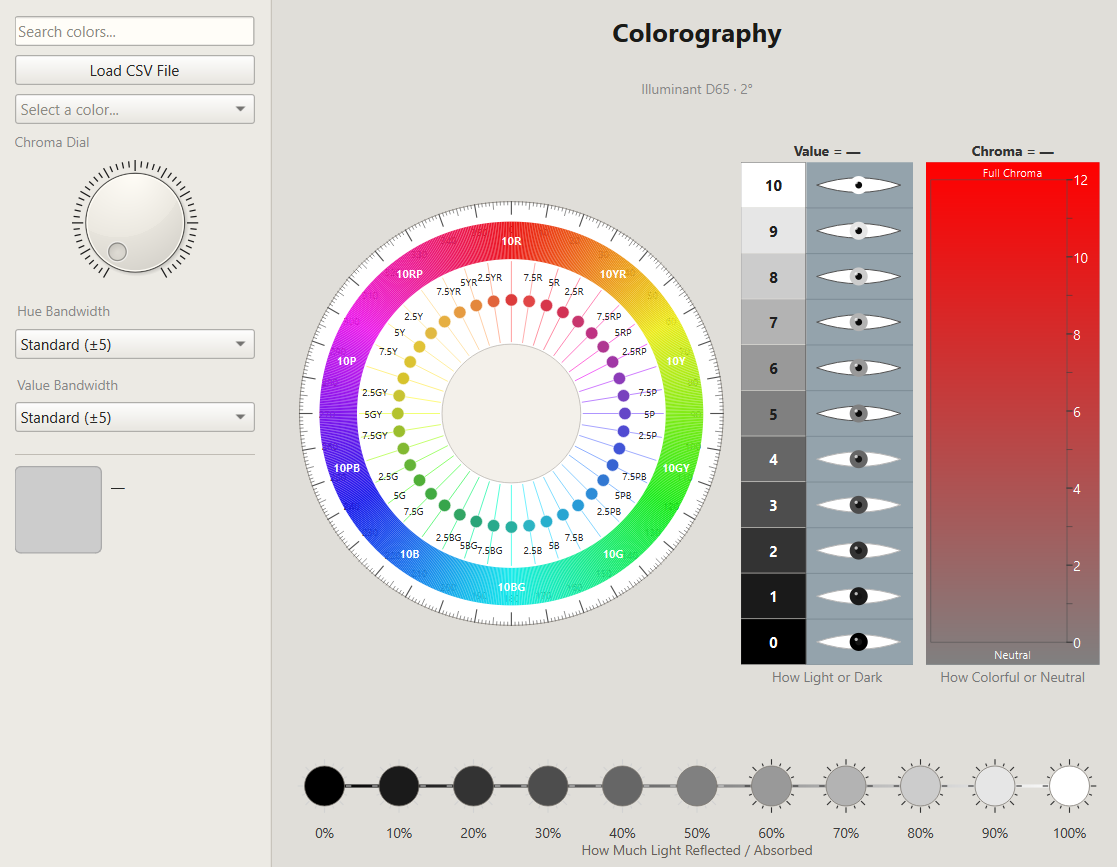Click the Load CSV File button

click(x=134, y=70)
